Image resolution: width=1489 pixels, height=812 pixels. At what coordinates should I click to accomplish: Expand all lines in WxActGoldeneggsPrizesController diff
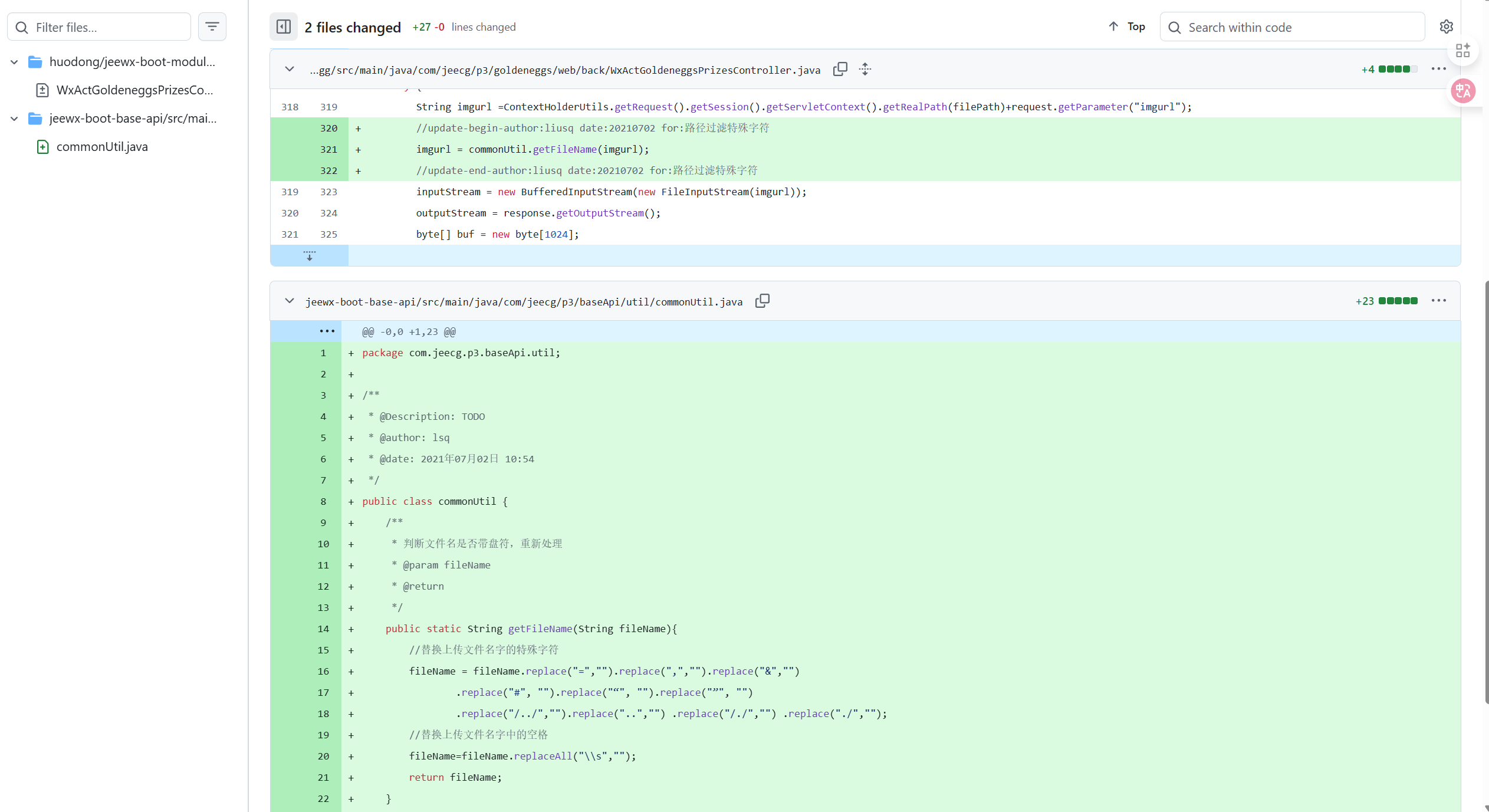(865, 70)
